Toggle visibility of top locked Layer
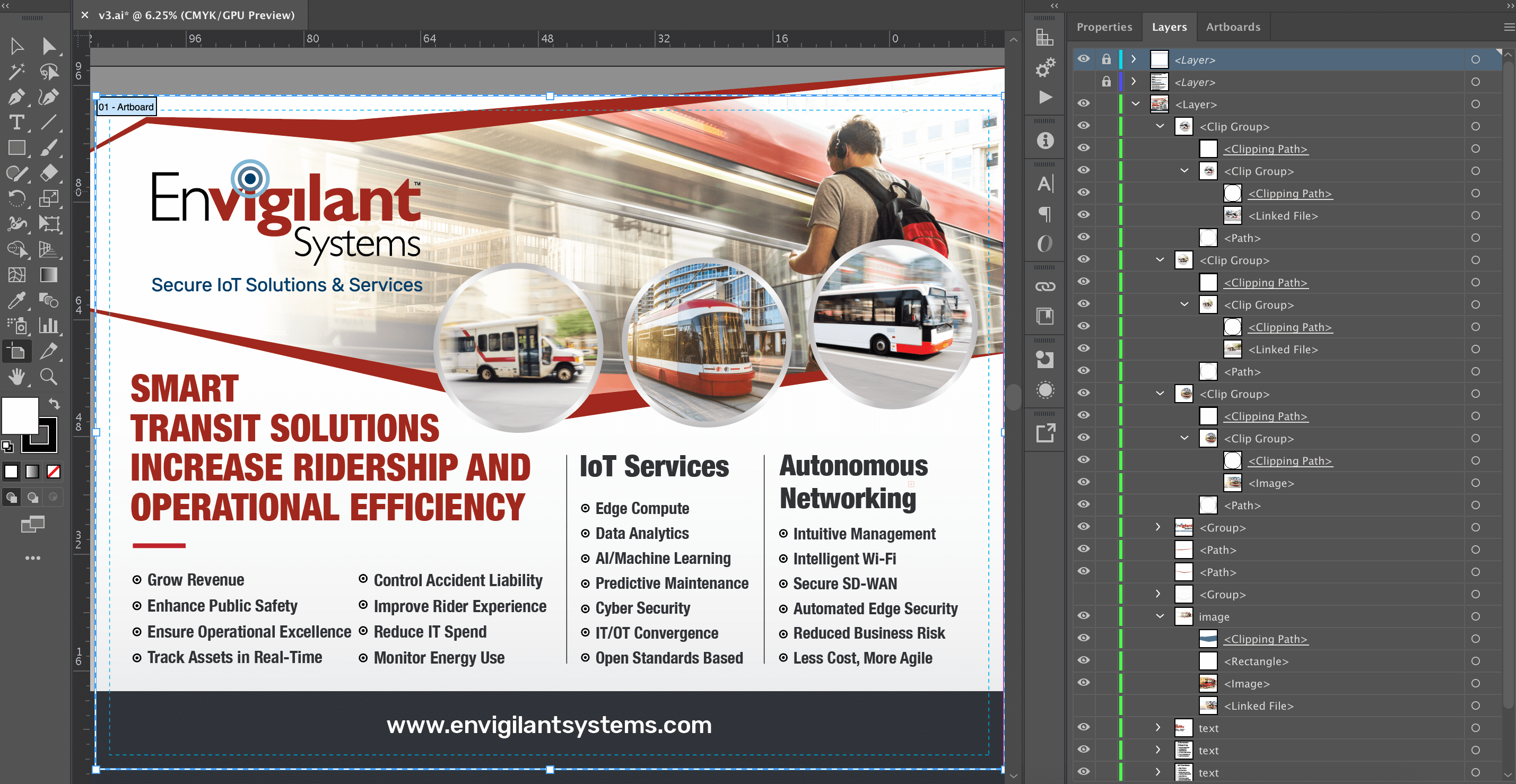This screenshot has width=1516, height=784. (1084, 59)
